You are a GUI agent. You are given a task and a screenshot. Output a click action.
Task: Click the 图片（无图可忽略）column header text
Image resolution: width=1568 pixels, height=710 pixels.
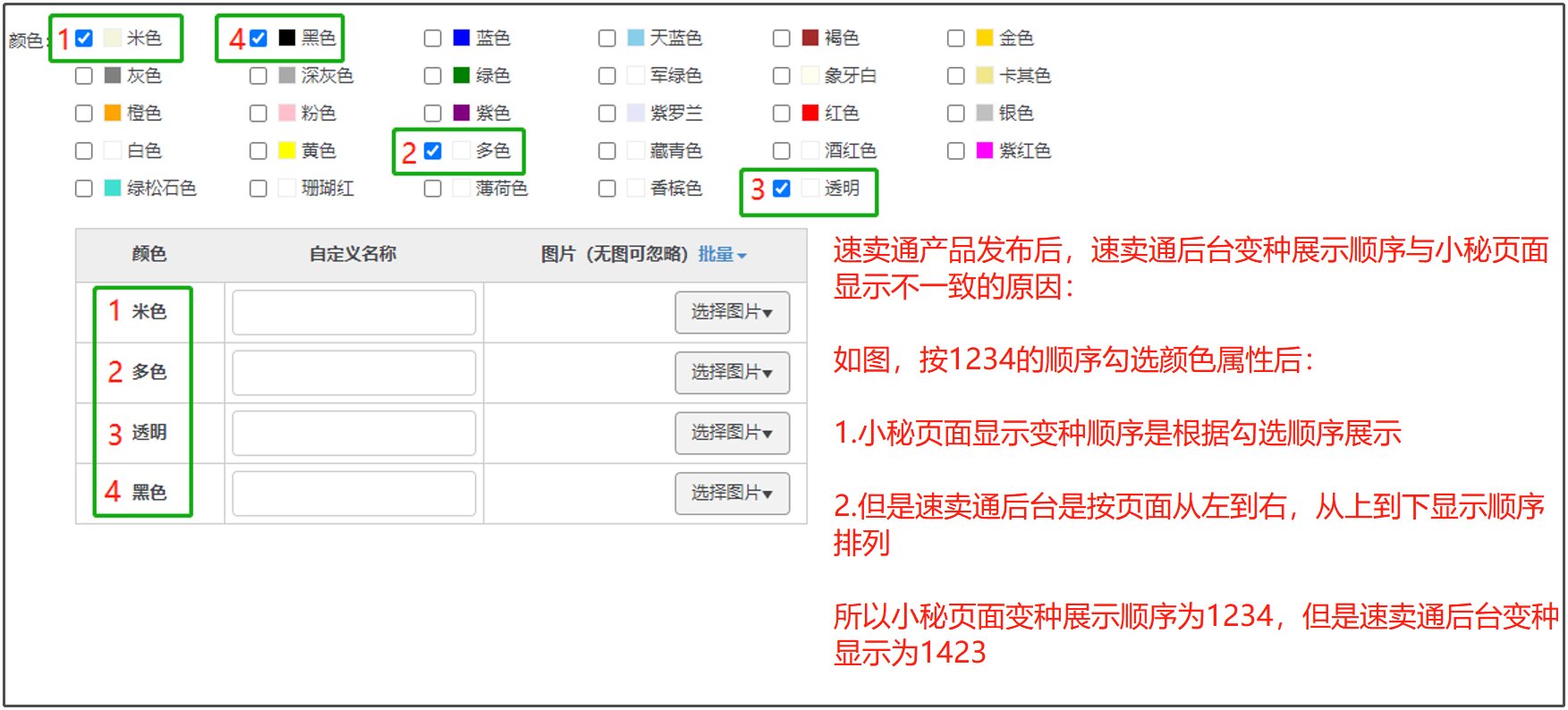[x=615, y=255]
